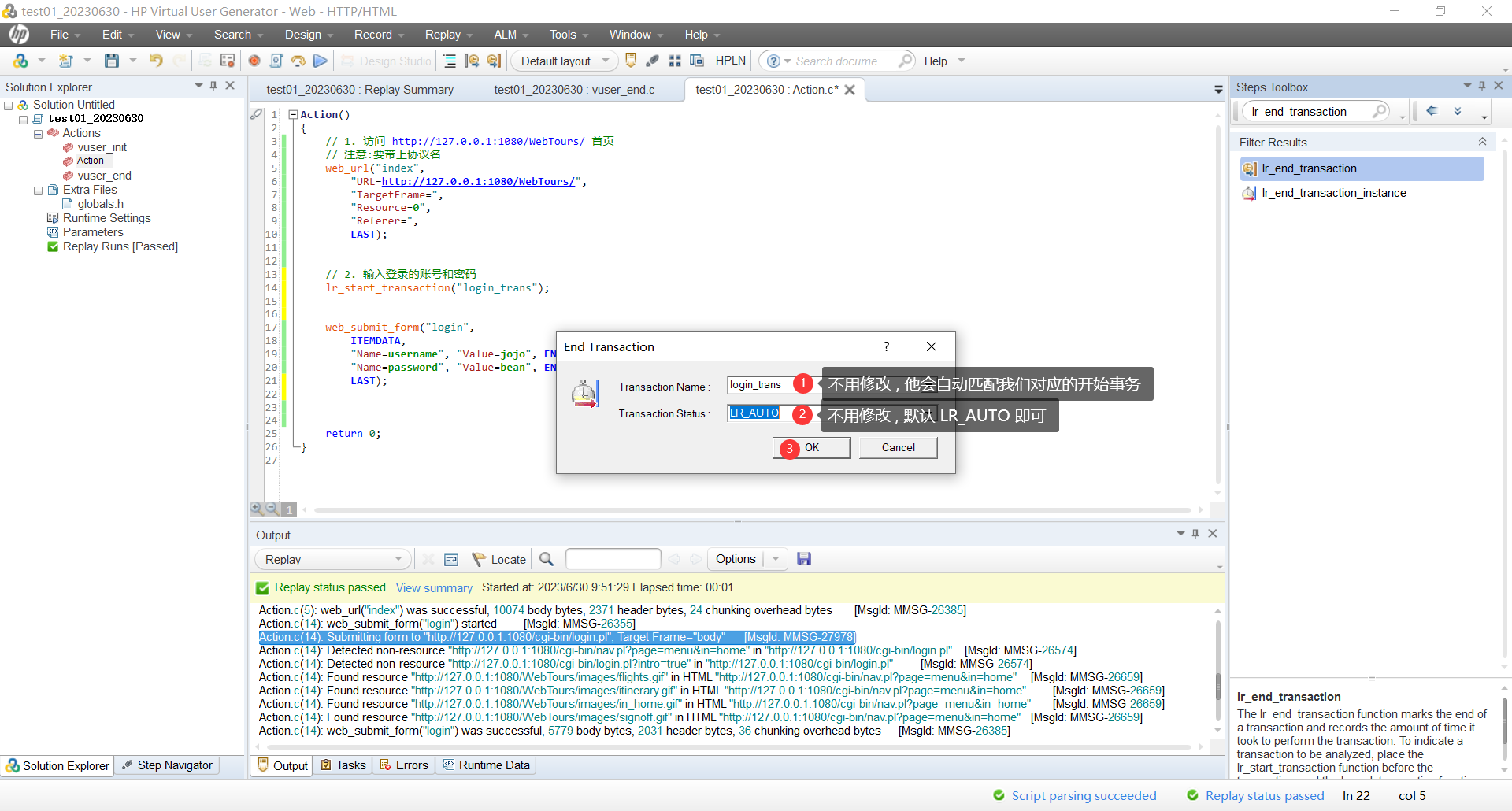Click the double-chevron icon in Steps Toolbox
The image size is (1512, 811).
pyautogui.click(x=1458, y=111)
